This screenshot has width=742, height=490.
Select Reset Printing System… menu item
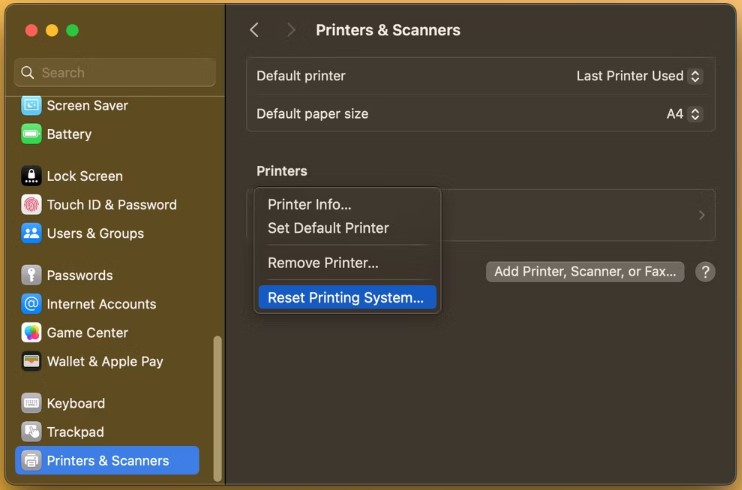pyautogui.click(x=347, y=297)
